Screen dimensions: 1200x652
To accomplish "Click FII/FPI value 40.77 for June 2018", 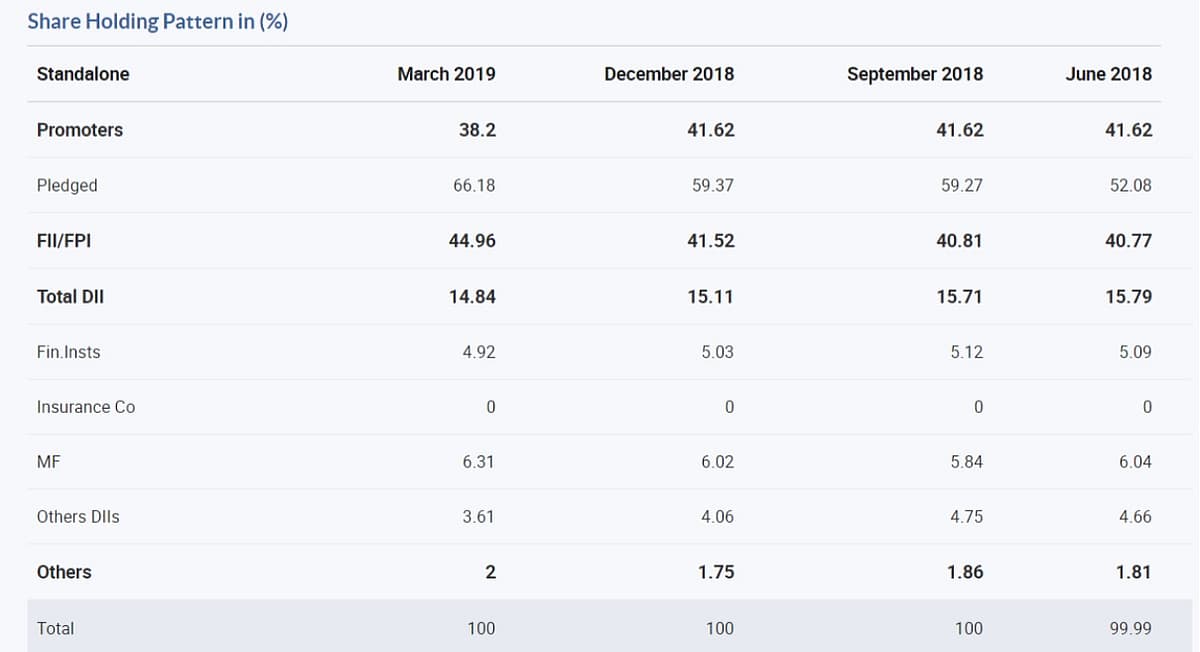I will pos(1128,241).
